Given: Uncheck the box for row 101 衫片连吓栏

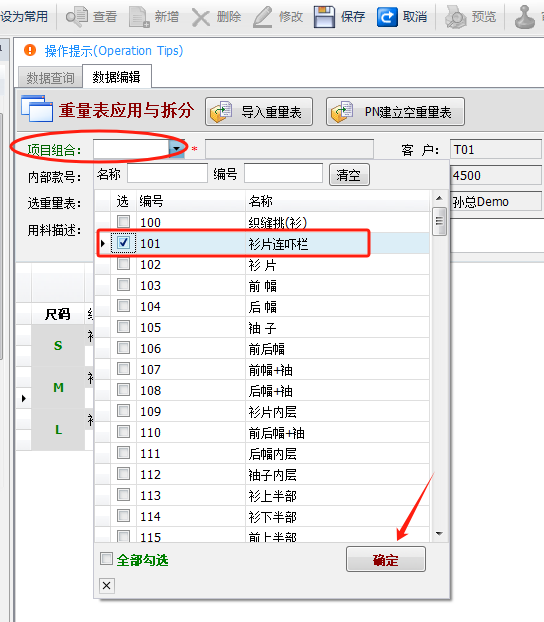Looking at the screenshot, I should tap(123, 242).
